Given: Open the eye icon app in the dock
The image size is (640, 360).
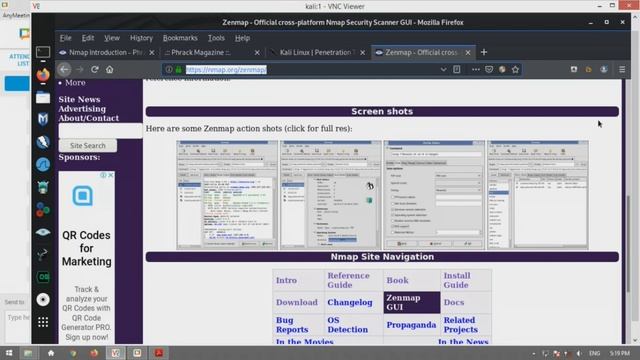Looking at the screenshot, I should (x=43, y=232).
